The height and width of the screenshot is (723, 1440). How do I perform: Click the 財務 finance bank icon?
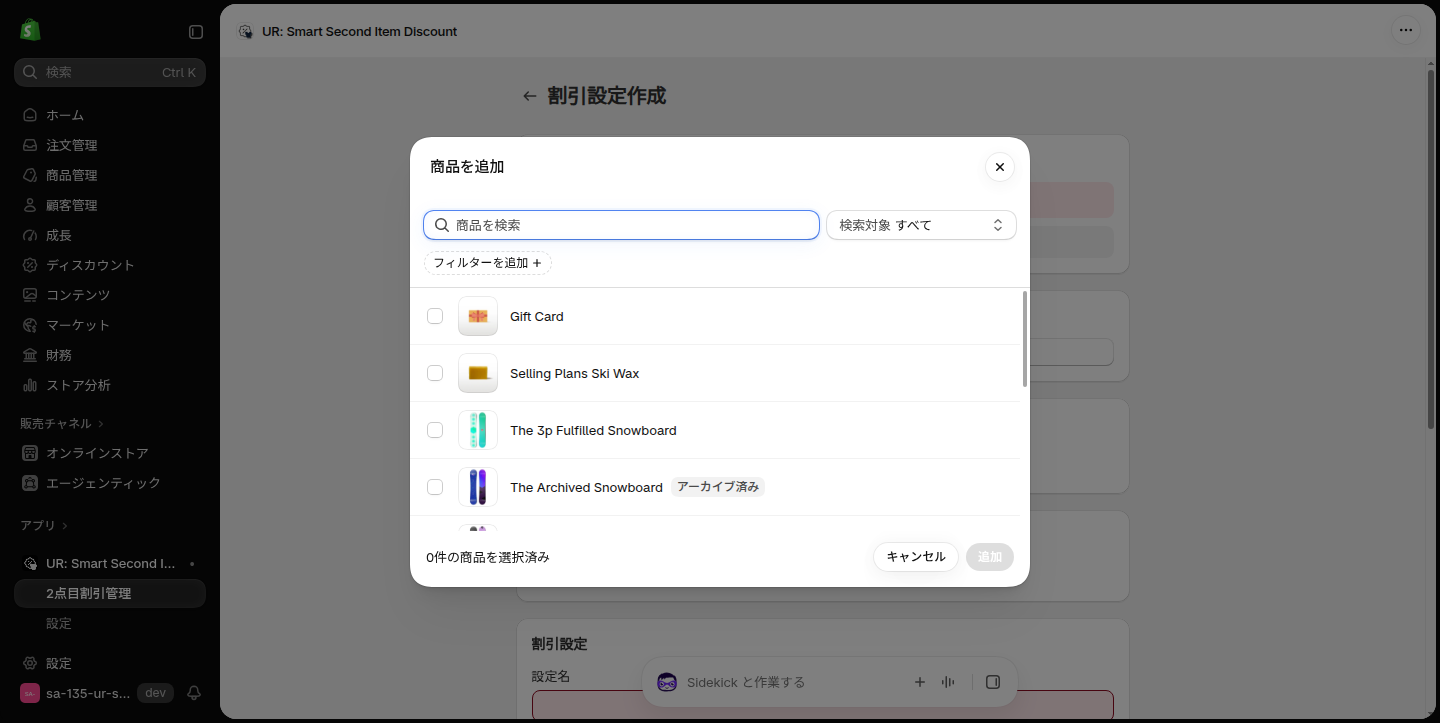(x=30, y=355)
